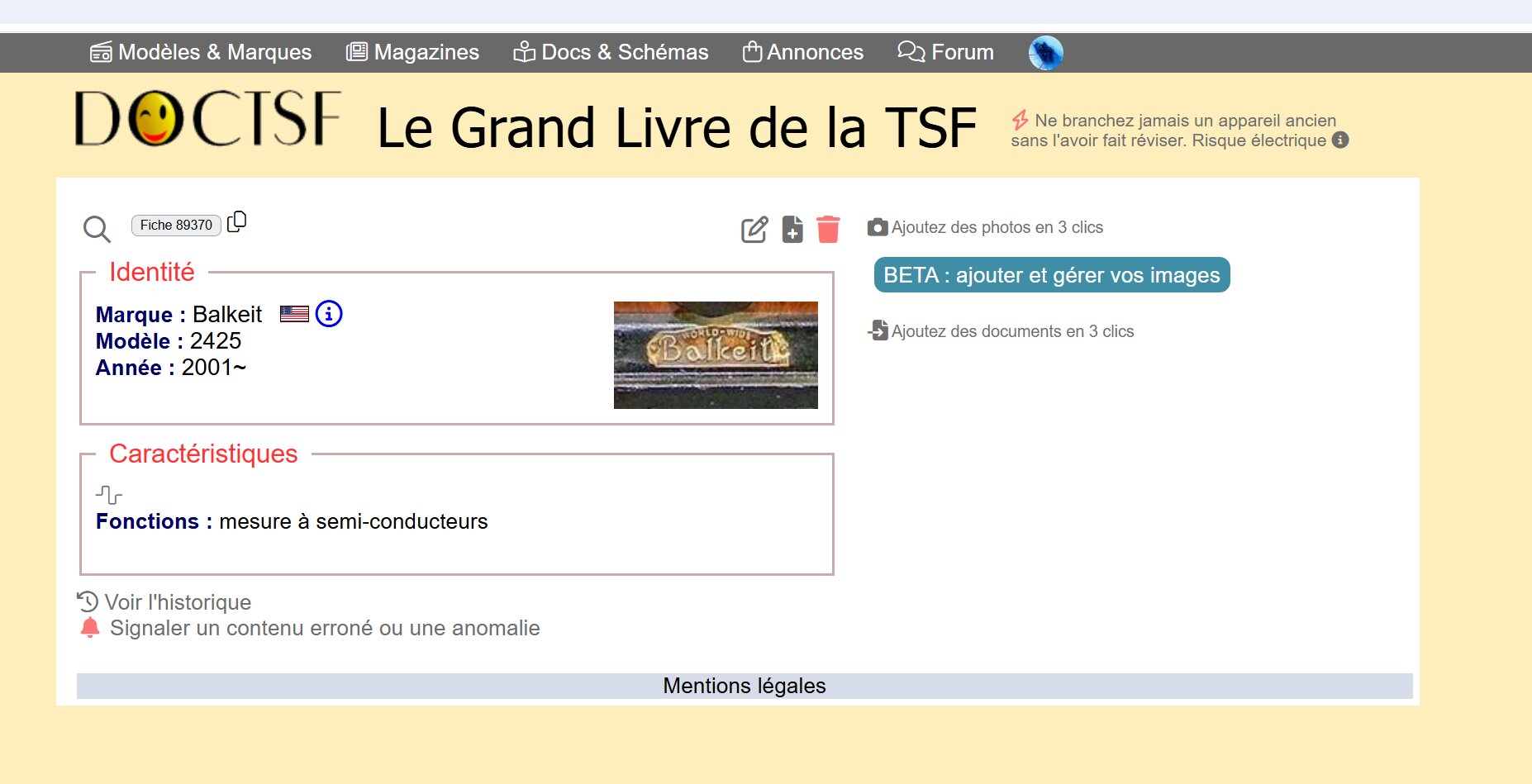Click the United States flag icon
Image resolution: width=1532 pixels, height=784 pixels.
coord(294,314)
